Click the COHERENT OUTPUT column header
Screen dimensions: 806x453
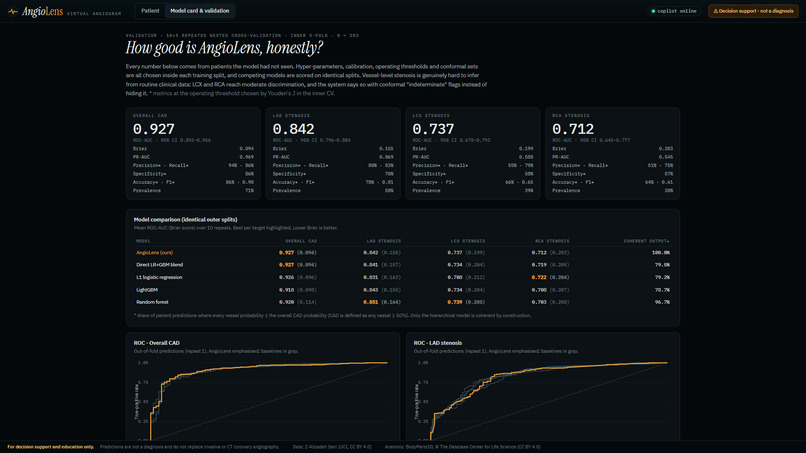(647, 241)
